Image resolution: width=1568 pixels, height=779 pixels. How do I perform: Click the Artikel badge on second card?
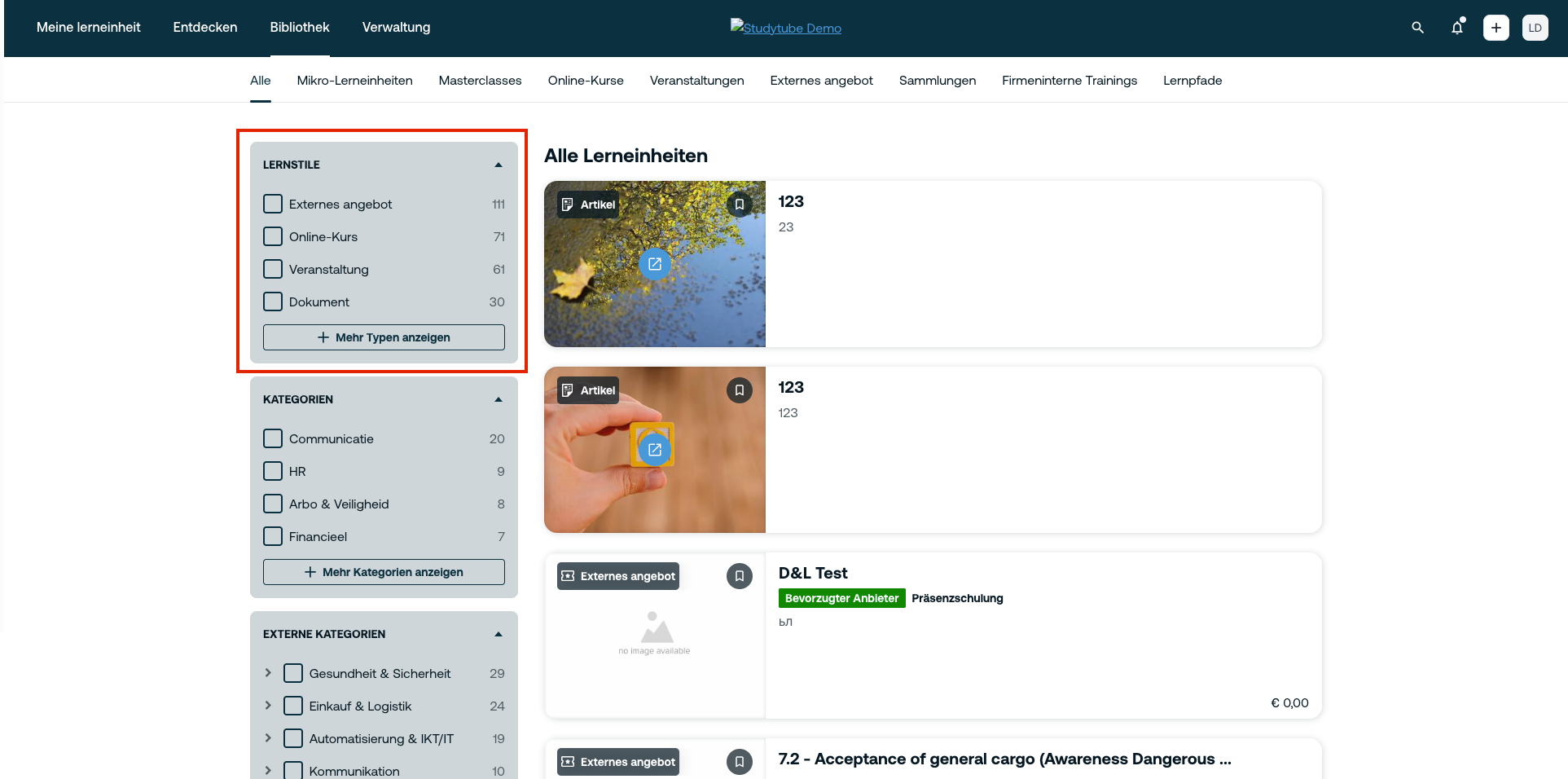(588, 390)
